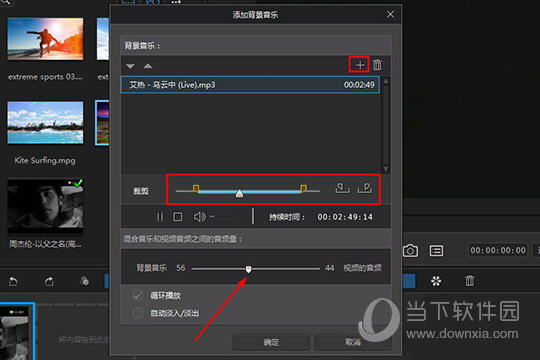
Task: Delete selected music with trash icon in dialog
Action: (x=377, y=65)
